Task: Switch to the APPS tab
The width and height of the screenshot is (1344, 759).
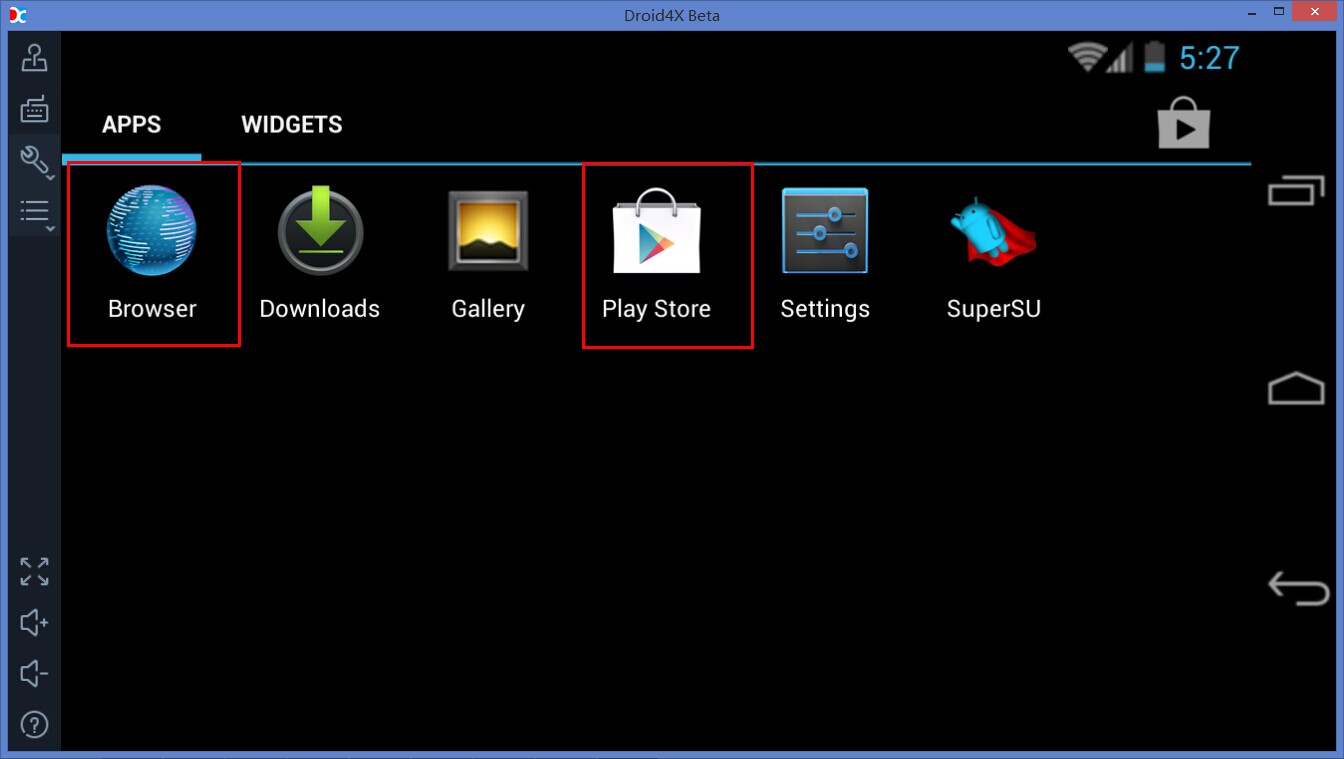Action: coord(132,124)
